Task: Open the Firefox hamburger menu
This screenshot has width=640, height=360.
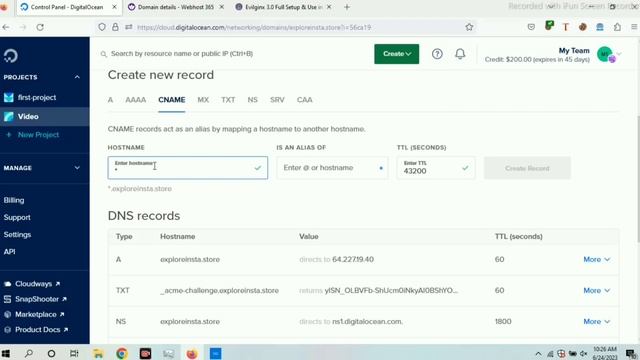Action: click(634, 27)
